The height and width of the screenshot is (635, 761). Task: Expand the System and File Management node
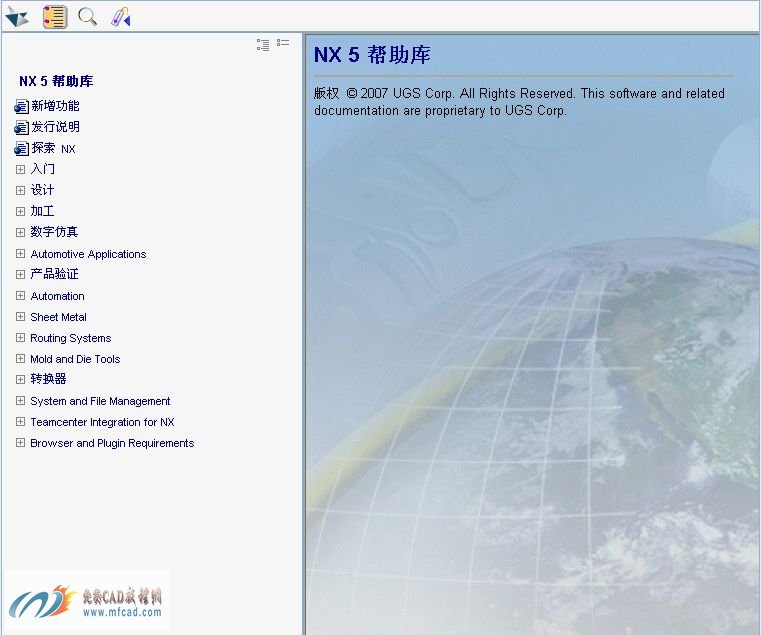pos(20,401)
